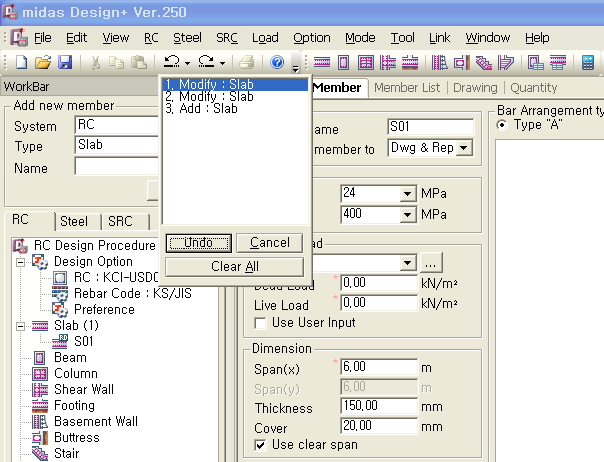Switch to the Quantity tab
The image size is (604, 462).
(534, 88)
